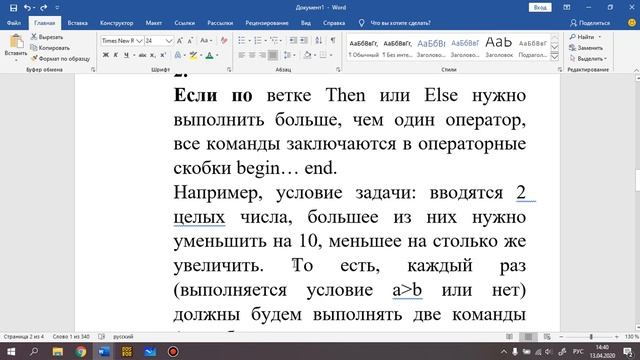Click in the 'Что вы хотите сделать?' search field
Viewport: 640px width, 360px height.
coord(400,23)
